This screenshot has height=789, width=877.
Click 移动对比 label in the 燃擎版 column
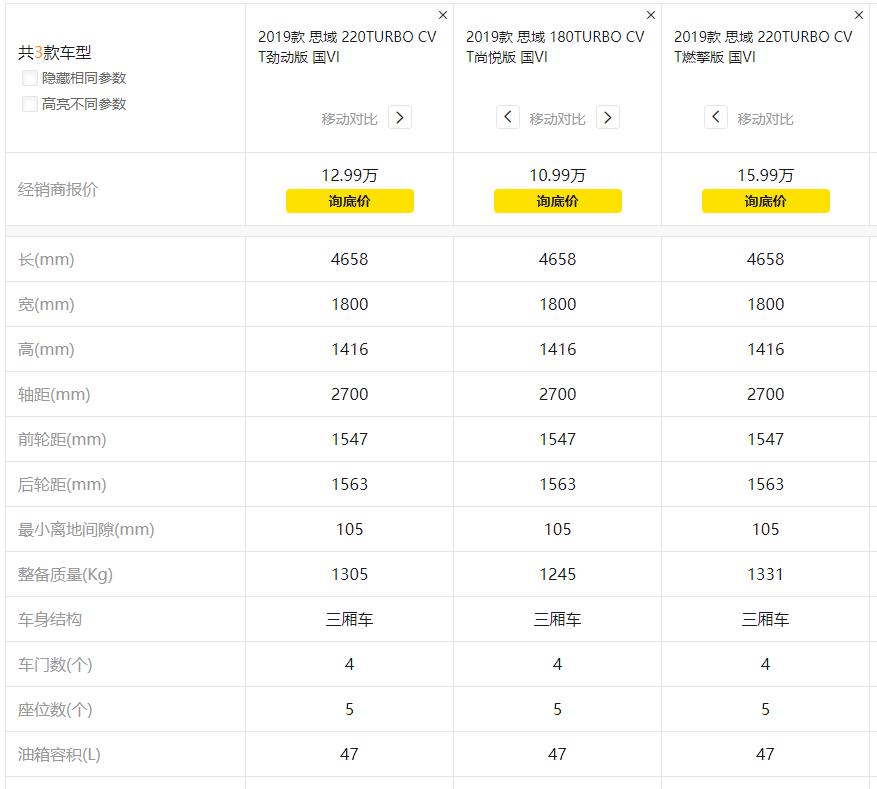coord(766,119)
